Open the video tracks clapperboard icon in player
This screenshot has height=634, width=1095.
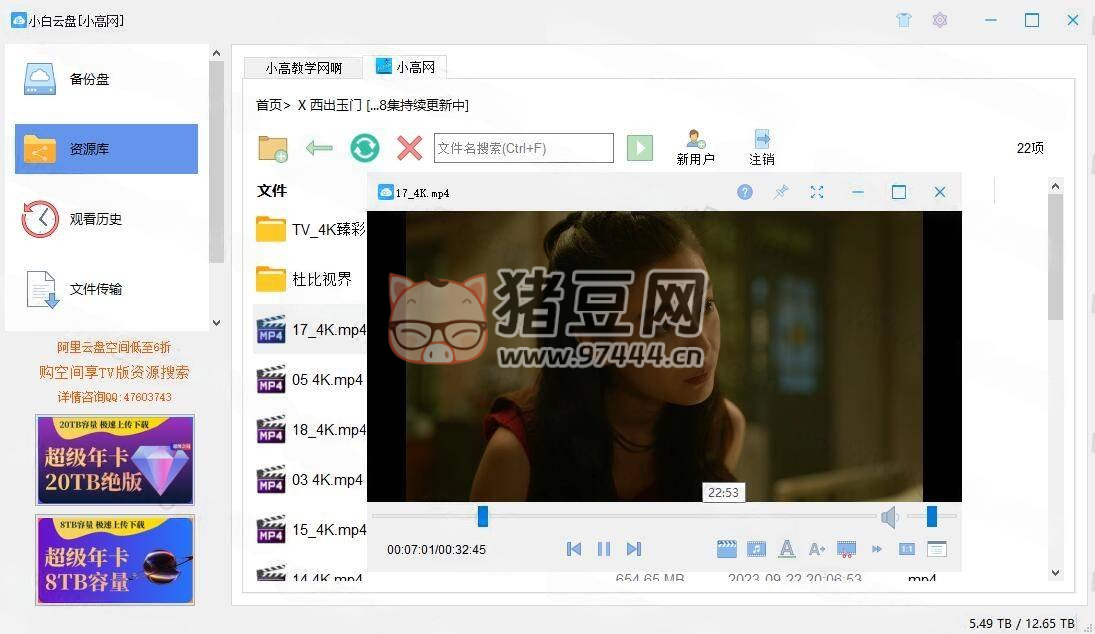click(x=726, y=548)
